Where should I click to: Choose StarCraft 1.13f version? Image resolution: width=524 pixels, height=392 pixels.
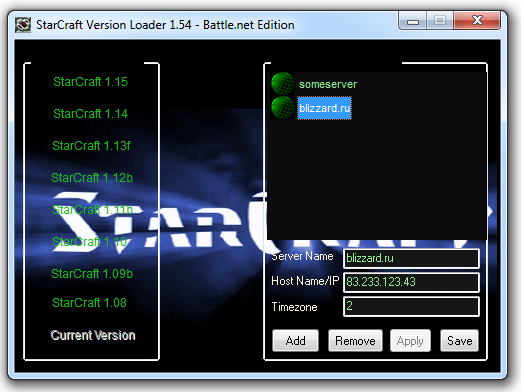click(x=91, y=146)
